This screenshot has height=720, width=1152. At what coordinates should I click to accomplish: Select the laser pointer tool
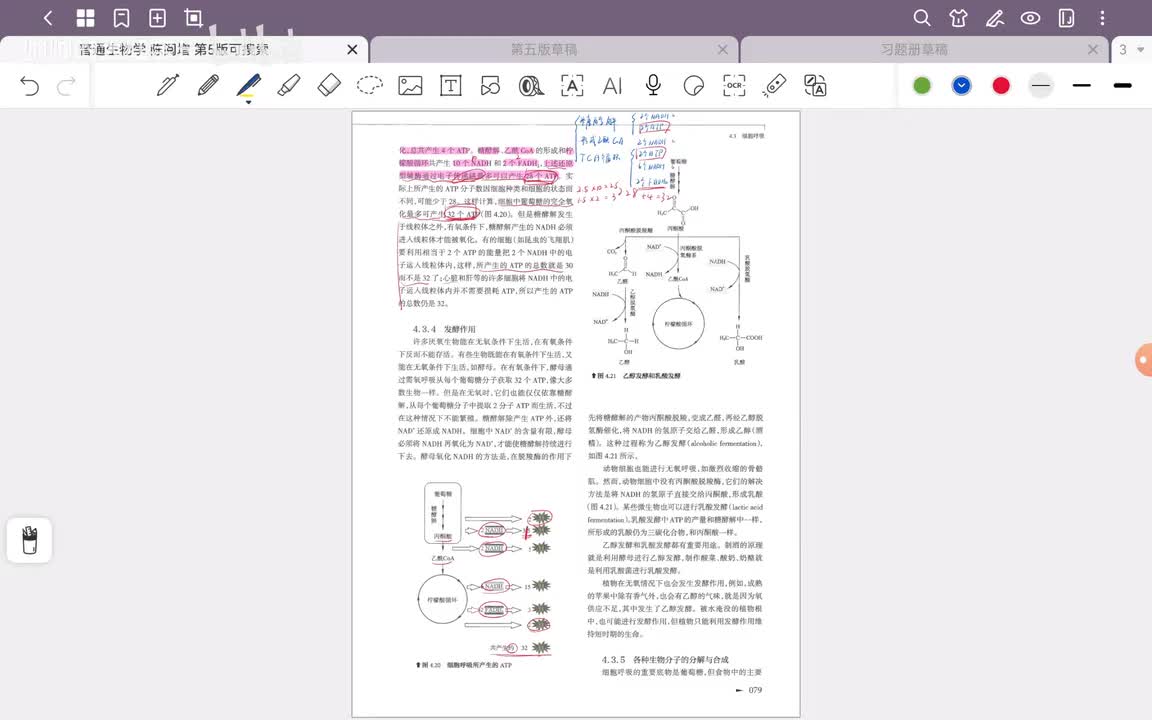(x=774, y=85)
